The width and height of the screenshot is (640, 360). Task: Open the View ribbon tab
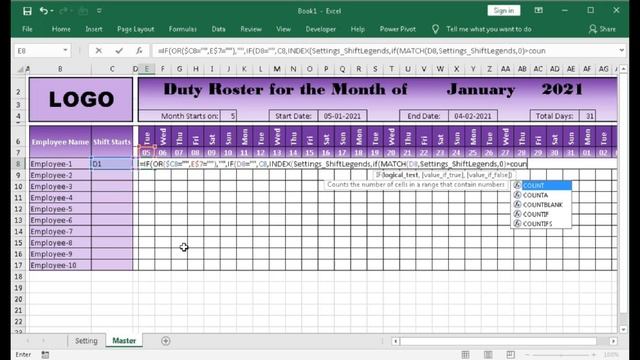point(283,29)
